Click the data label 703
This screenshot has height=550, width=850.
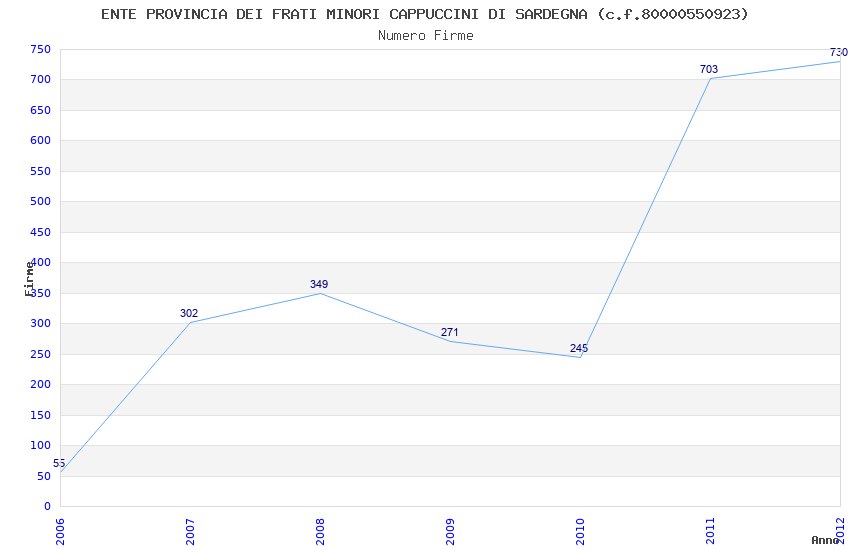click(709, 69)
